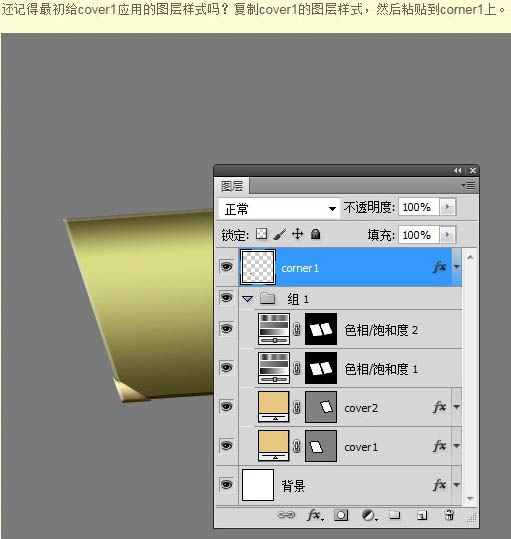Toggle lock image pixels brush icon
Image resolution: width=511 pixels, height=539 pixels.
coord(280,234)
